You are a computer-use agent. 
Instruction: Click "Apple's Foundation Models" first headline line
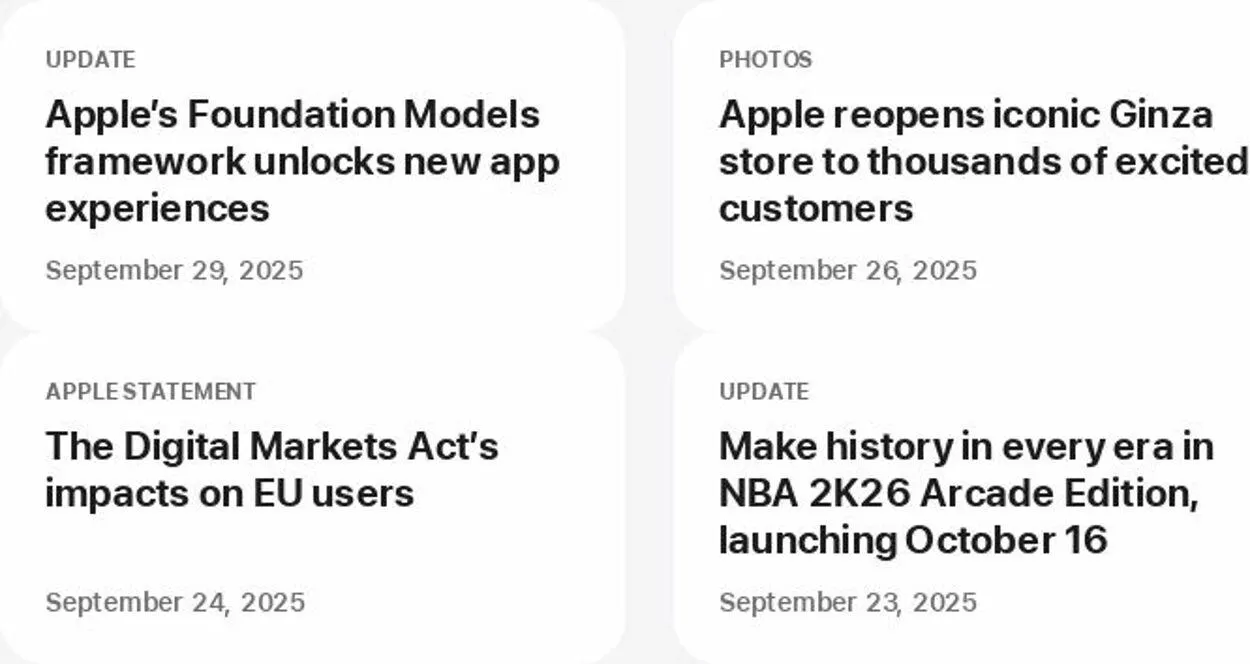pos(292,115)
